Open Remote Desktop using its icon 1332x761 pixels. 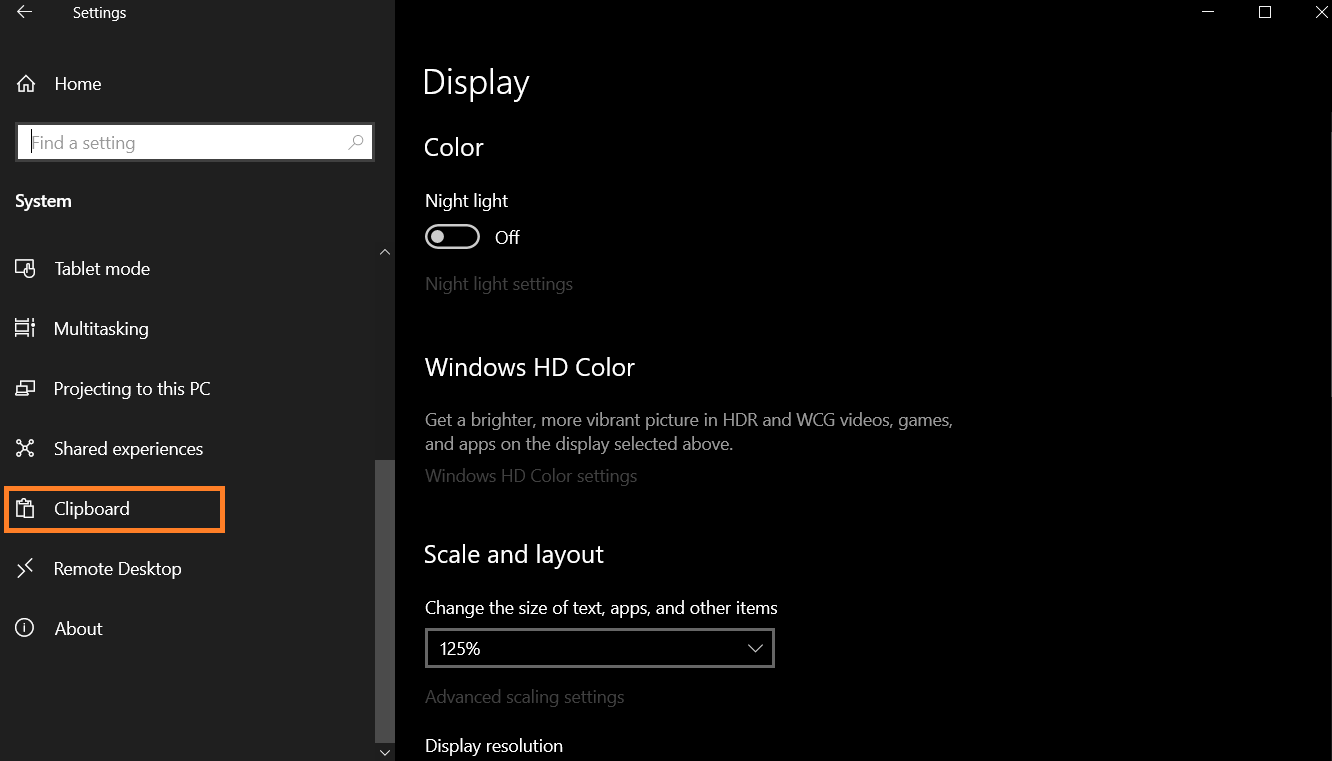(25, 568)
